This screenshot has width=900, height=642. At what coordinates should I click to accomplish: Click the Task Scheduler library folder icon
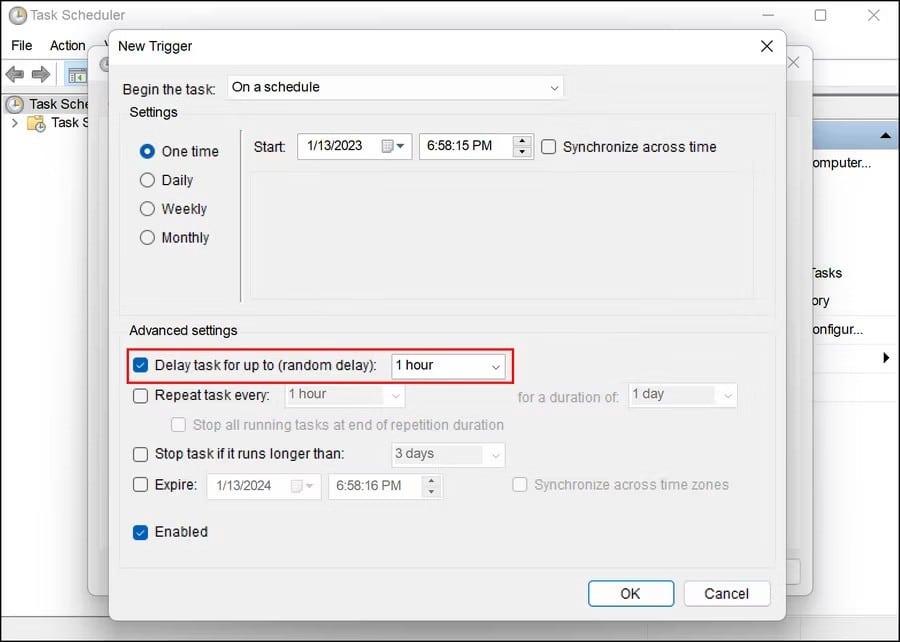[x=36, y=123]
